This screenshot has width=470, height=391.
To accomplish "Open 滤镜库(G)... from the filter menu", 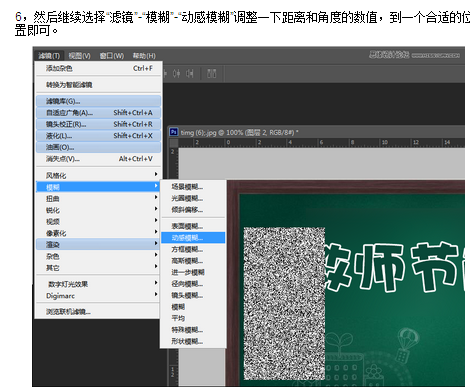I will (99, 101).
